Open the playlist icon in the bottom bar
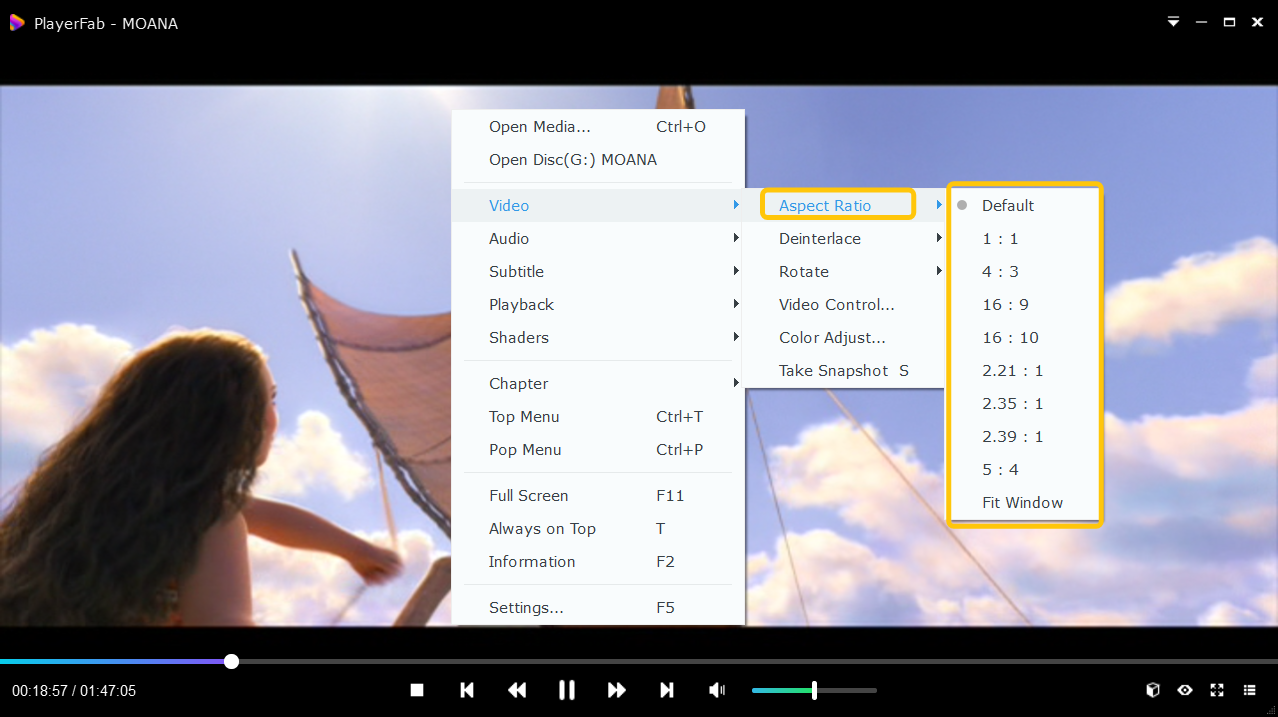1278x717 pixels. (x=1249, y=690)
